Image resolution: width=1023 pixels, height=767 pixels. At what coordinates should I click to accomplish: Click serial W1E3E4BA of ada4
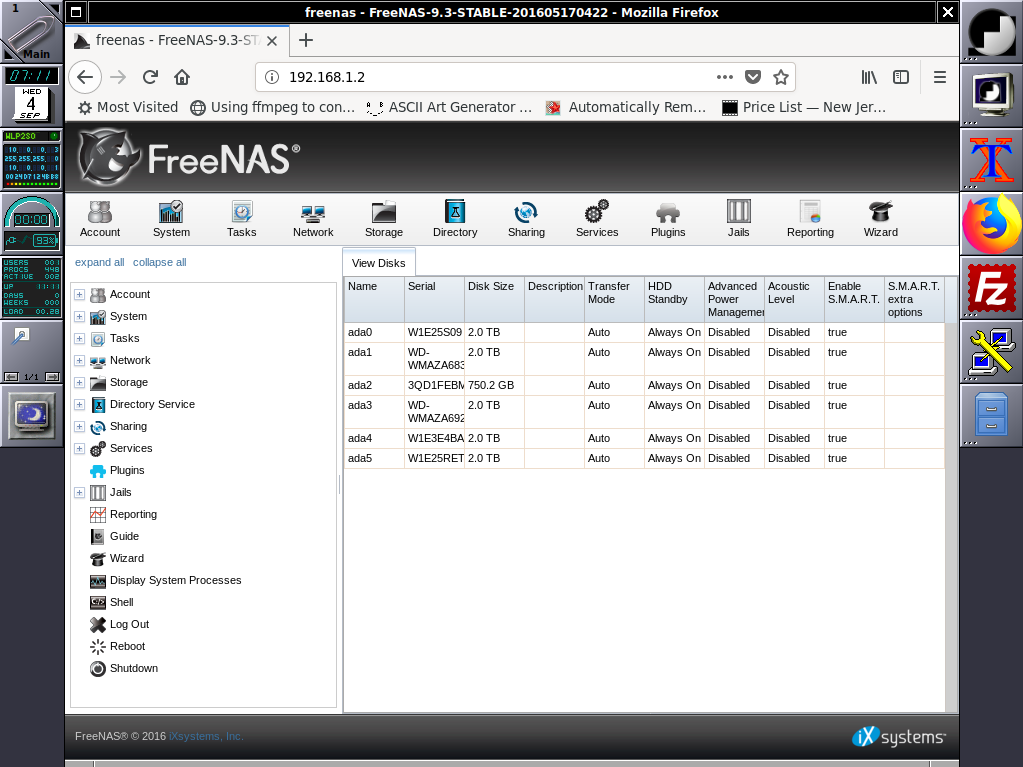(x=435, y=438)
